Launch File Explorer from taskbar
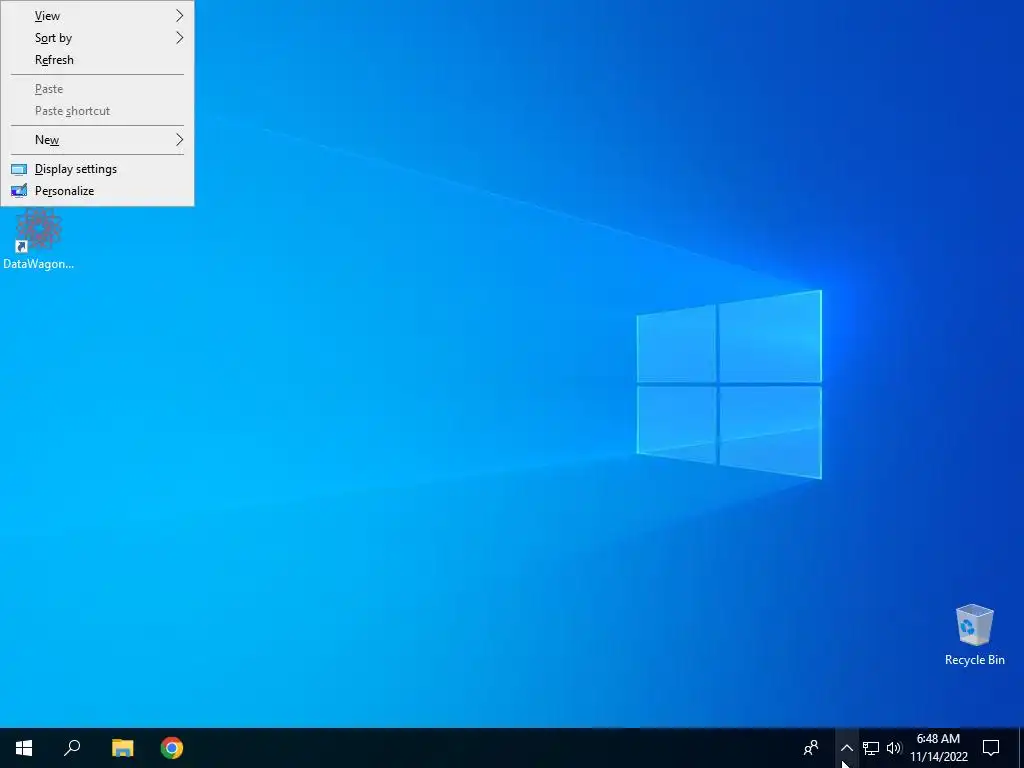Screen dimensions: 1024x768 tap(122, 748)
